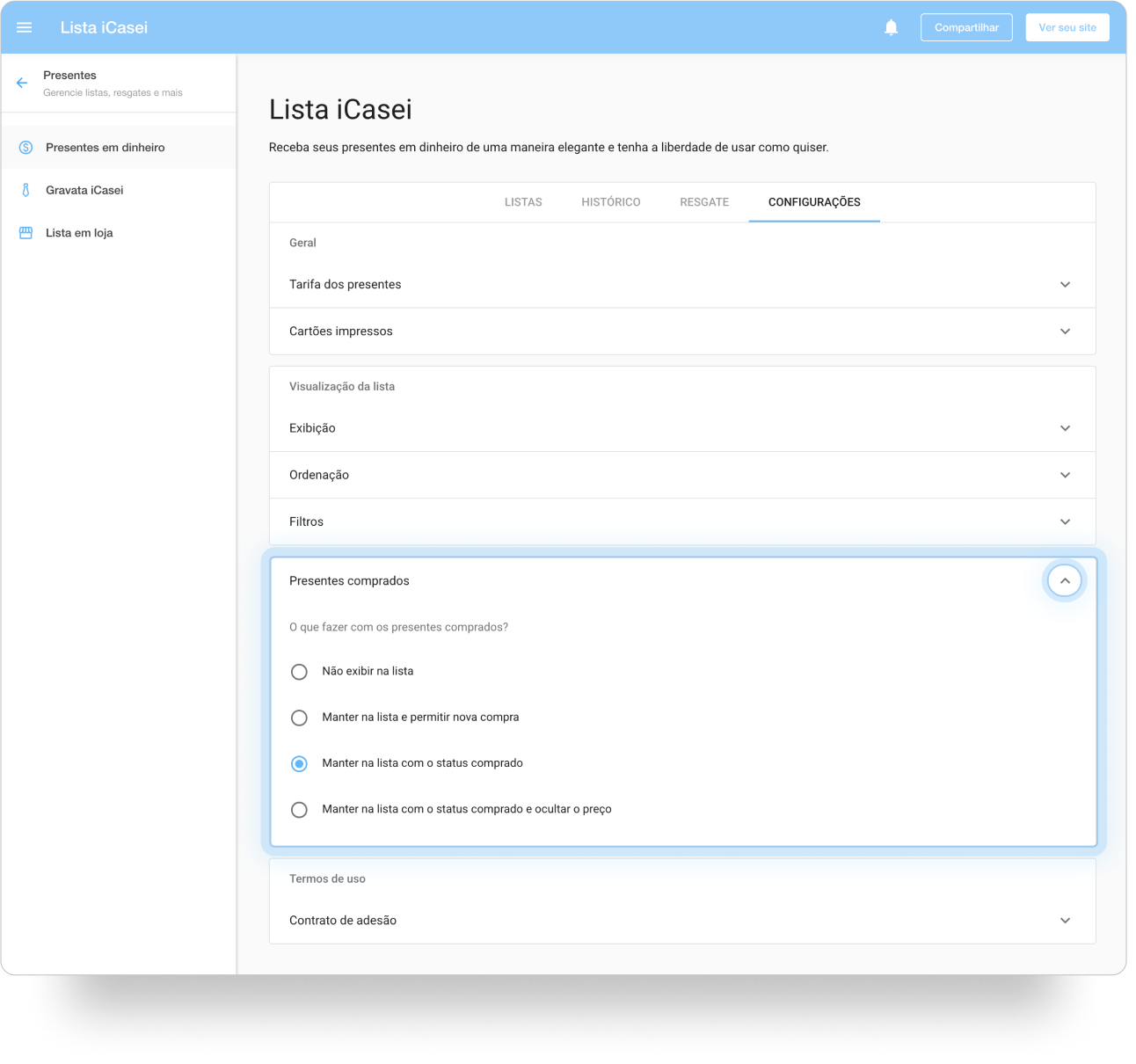Expand Contrato de adesão section
The height and width of the screenshot is (1064, 1136).
point(682,921)
